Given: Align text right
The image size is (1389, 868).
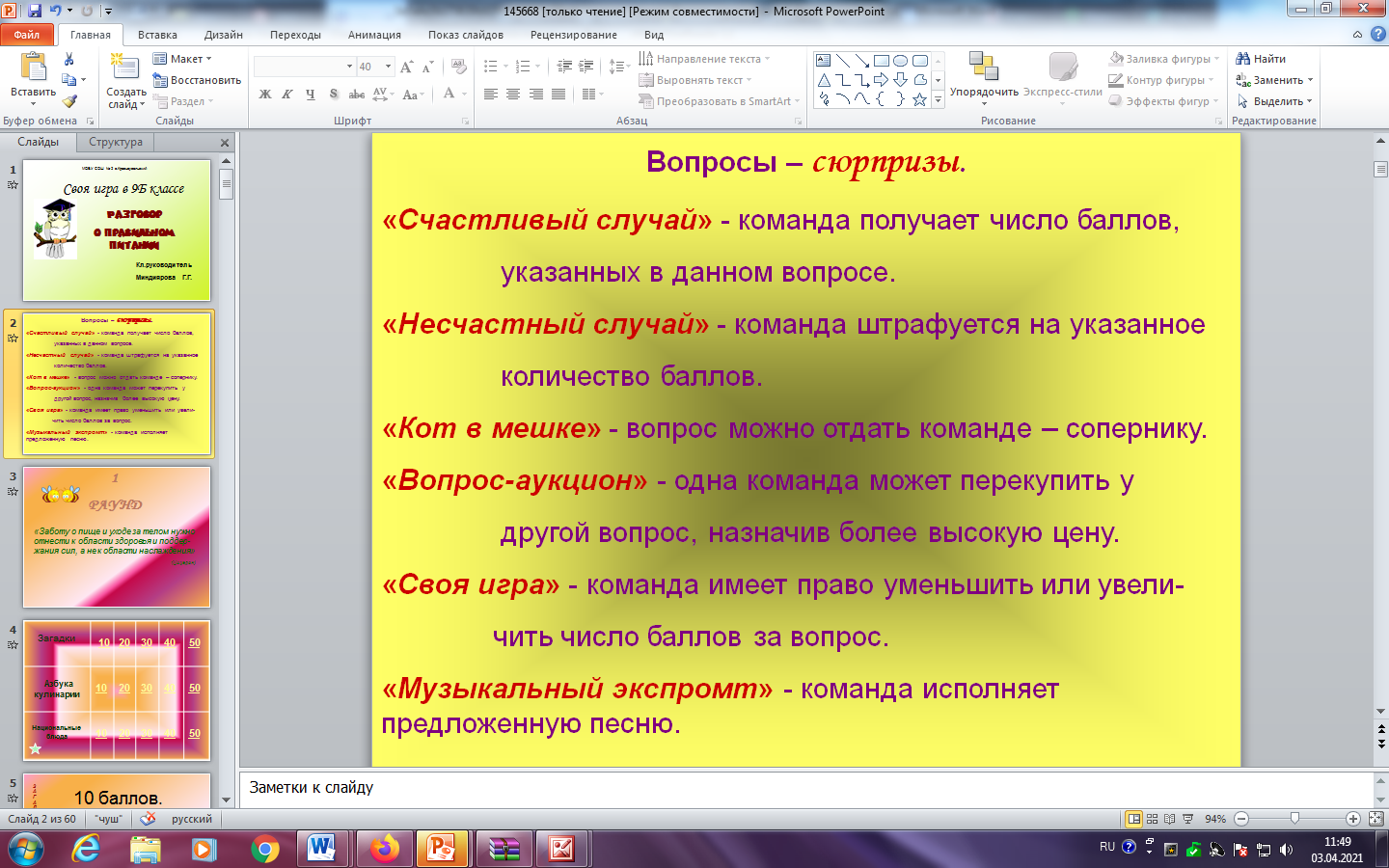Looking at the screenshot, I should coord(535,95).
